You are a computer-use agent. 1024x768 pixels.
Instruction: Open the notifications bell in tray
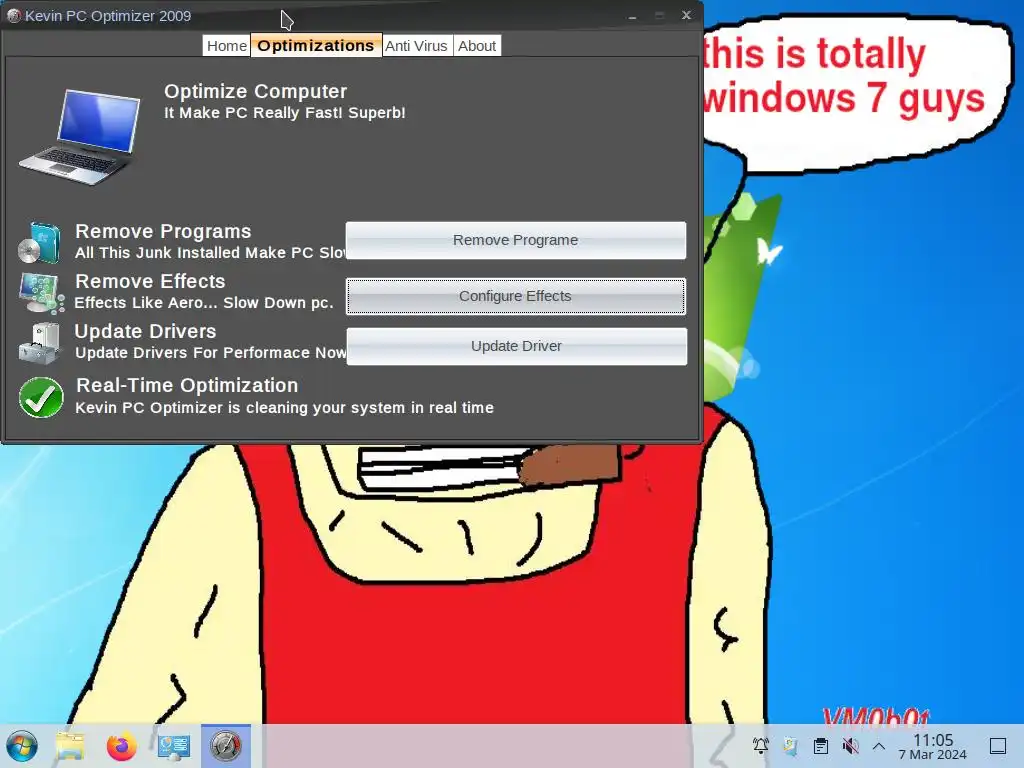761,746
